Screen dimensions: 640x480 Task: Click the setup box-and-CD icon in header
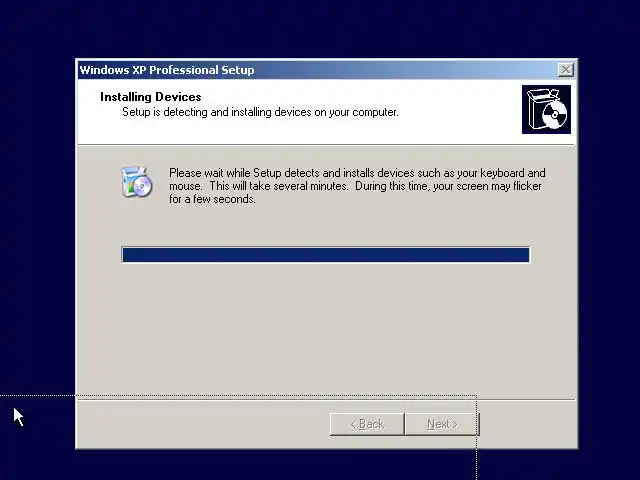tap(546, 109)
